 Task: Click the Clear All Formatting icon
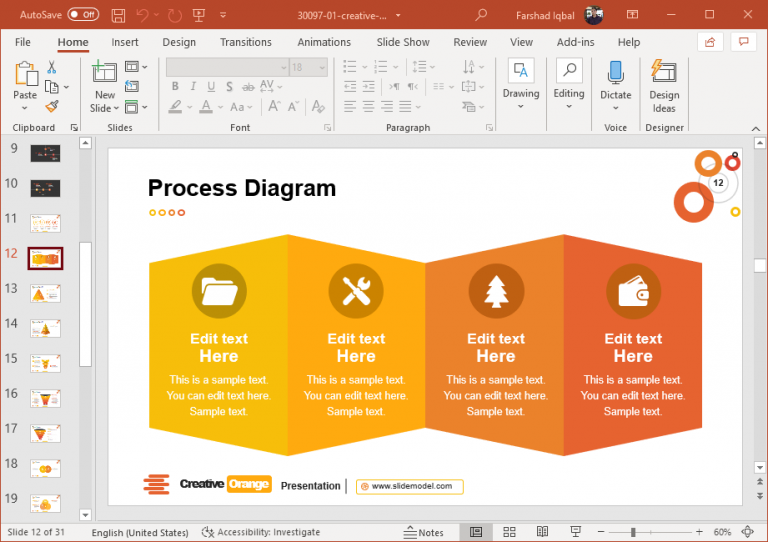318,106
